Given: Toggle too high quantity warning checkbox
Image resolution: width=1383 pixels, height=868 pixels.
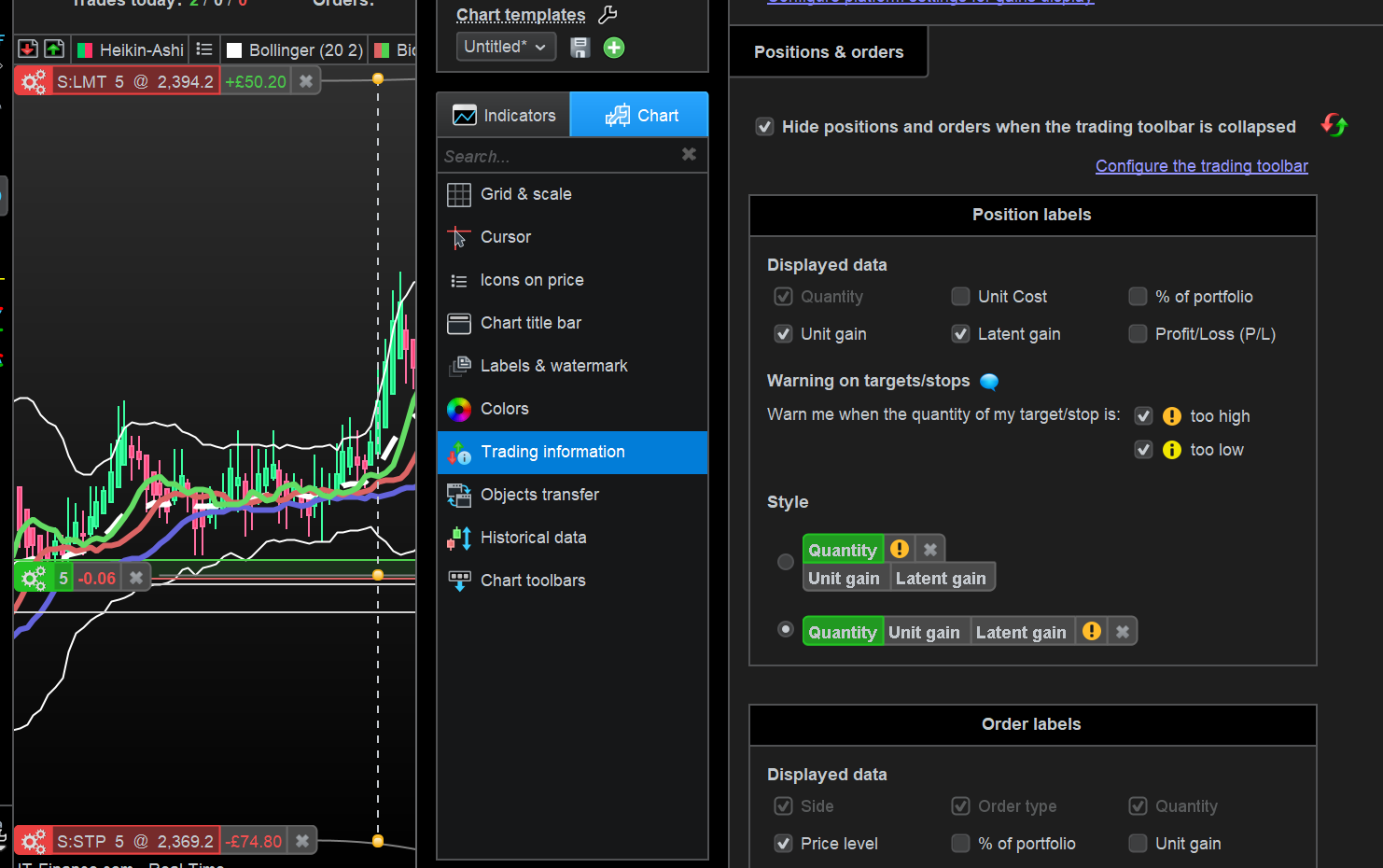Looking at the screenshot, I should click(x=1143, y=416).
